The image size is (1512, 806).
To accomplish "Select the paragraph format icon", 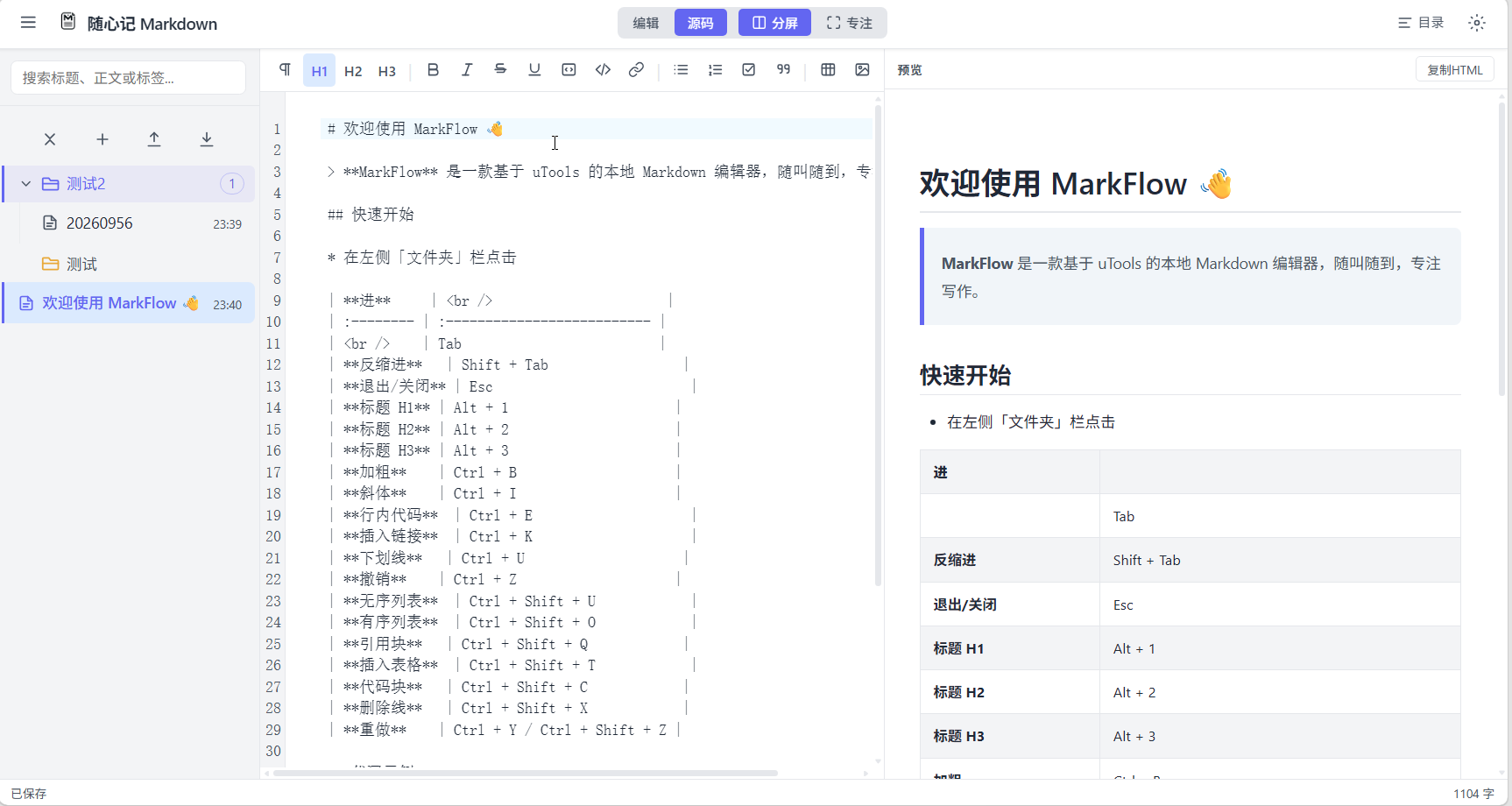I will point(285,70).
